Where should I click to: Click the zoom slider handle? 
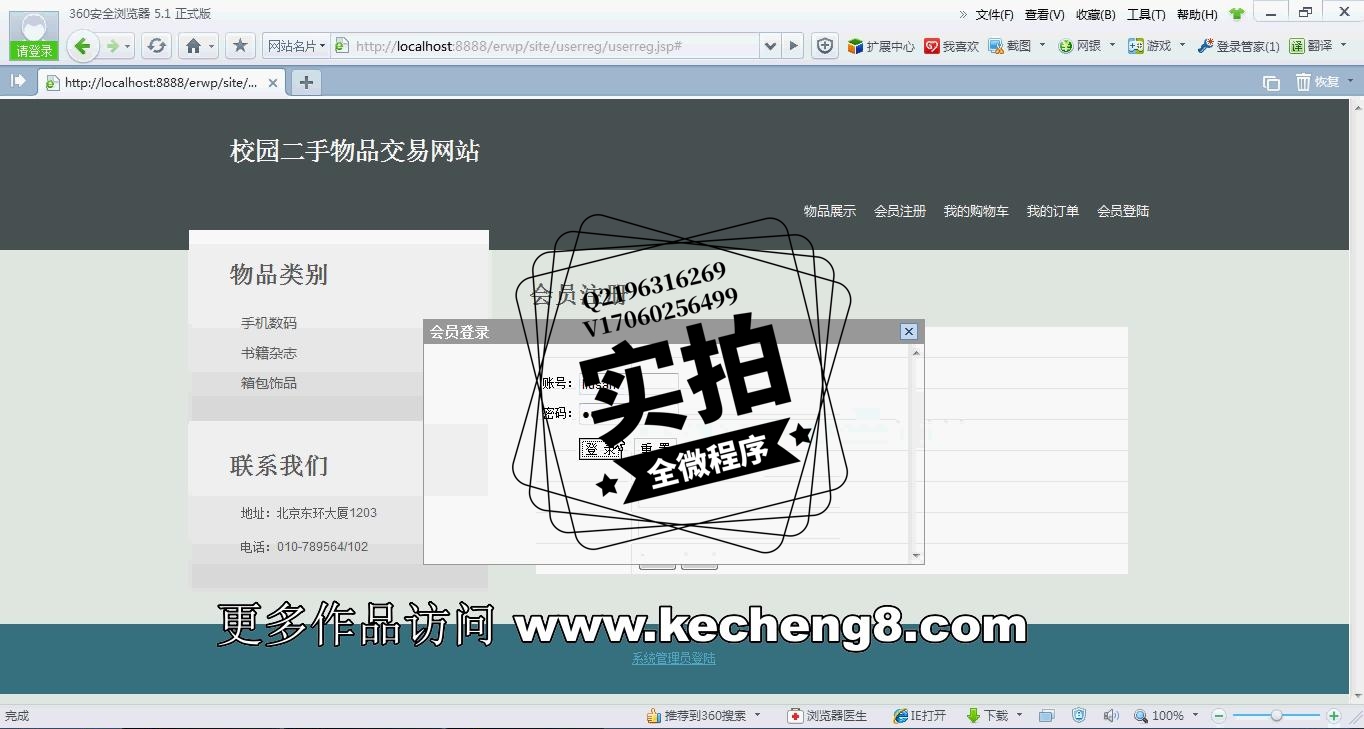point(1276,716)
